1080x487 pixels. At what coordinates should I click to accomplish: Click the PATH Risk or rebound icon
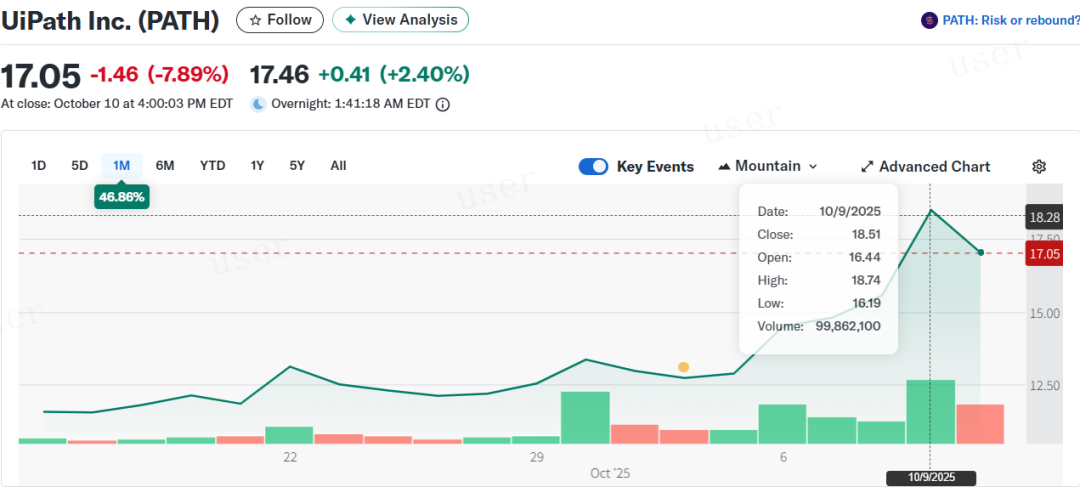929,20
